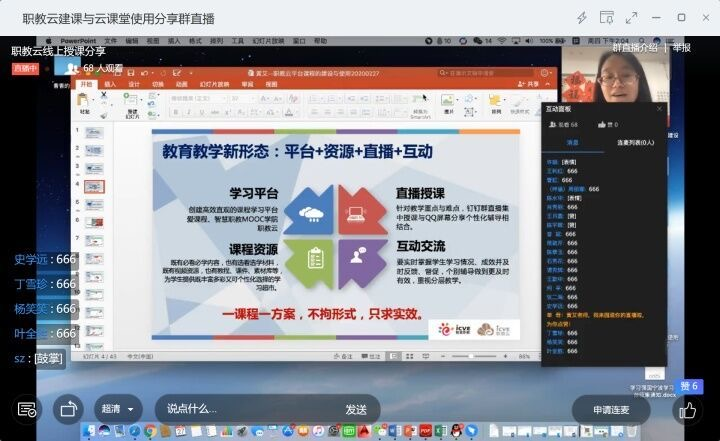The height and width of the screenshot is (441, 720).
Task: Click the 赞 6 likes counter badge
Action: [690, 386]
